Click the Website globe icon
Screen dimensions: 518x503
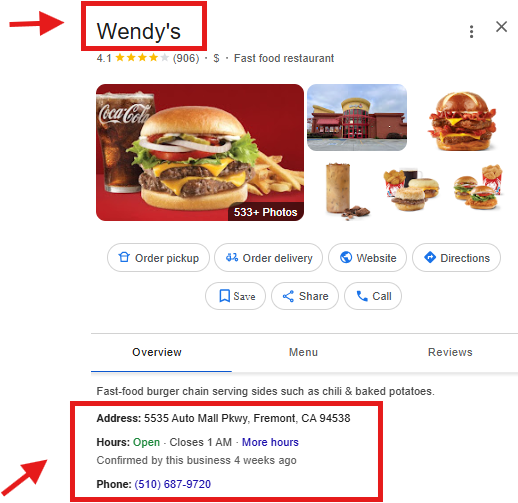click(x=346, y=257)
